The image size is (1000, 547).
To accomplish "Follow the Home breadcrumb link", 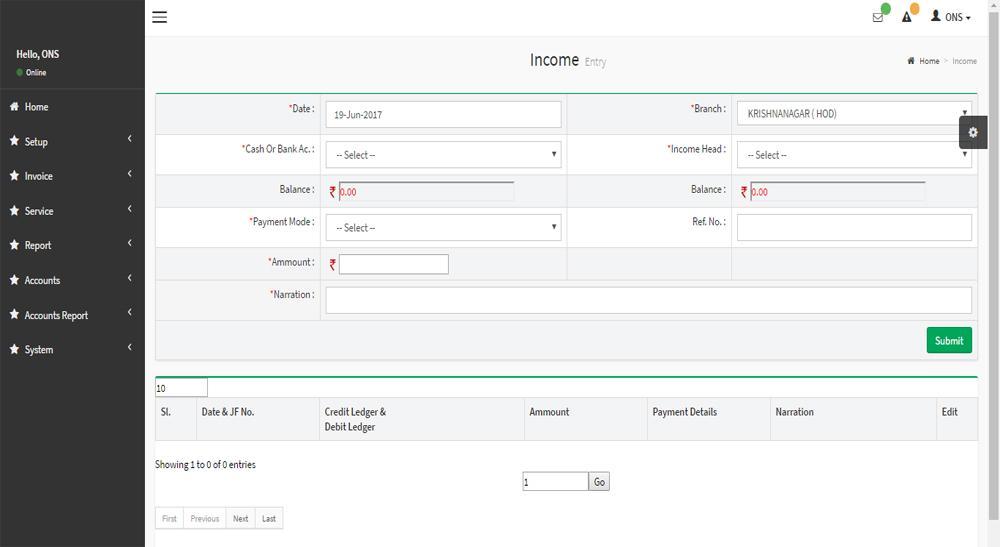I will pos(929,61).
